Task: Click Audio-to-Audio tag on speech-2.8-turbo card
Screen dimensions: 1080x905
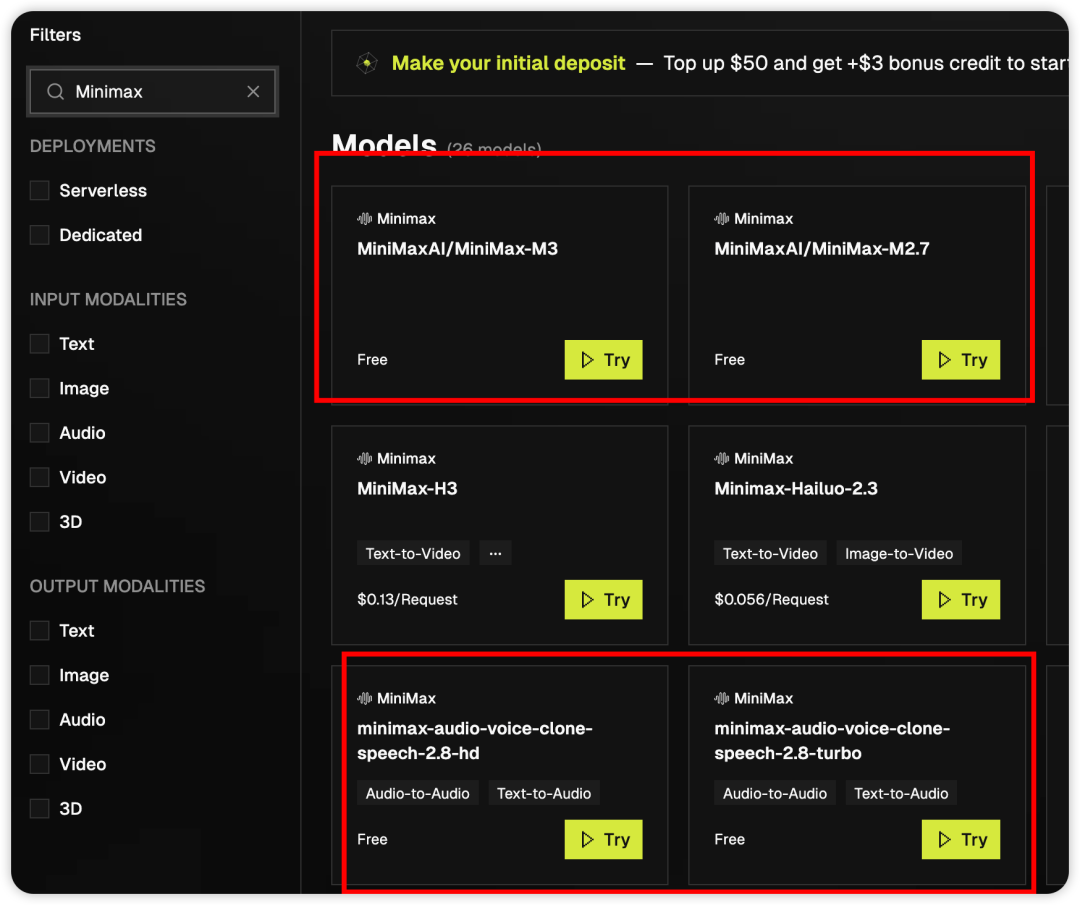Action: pyautogui.click(x=775, y=793)
